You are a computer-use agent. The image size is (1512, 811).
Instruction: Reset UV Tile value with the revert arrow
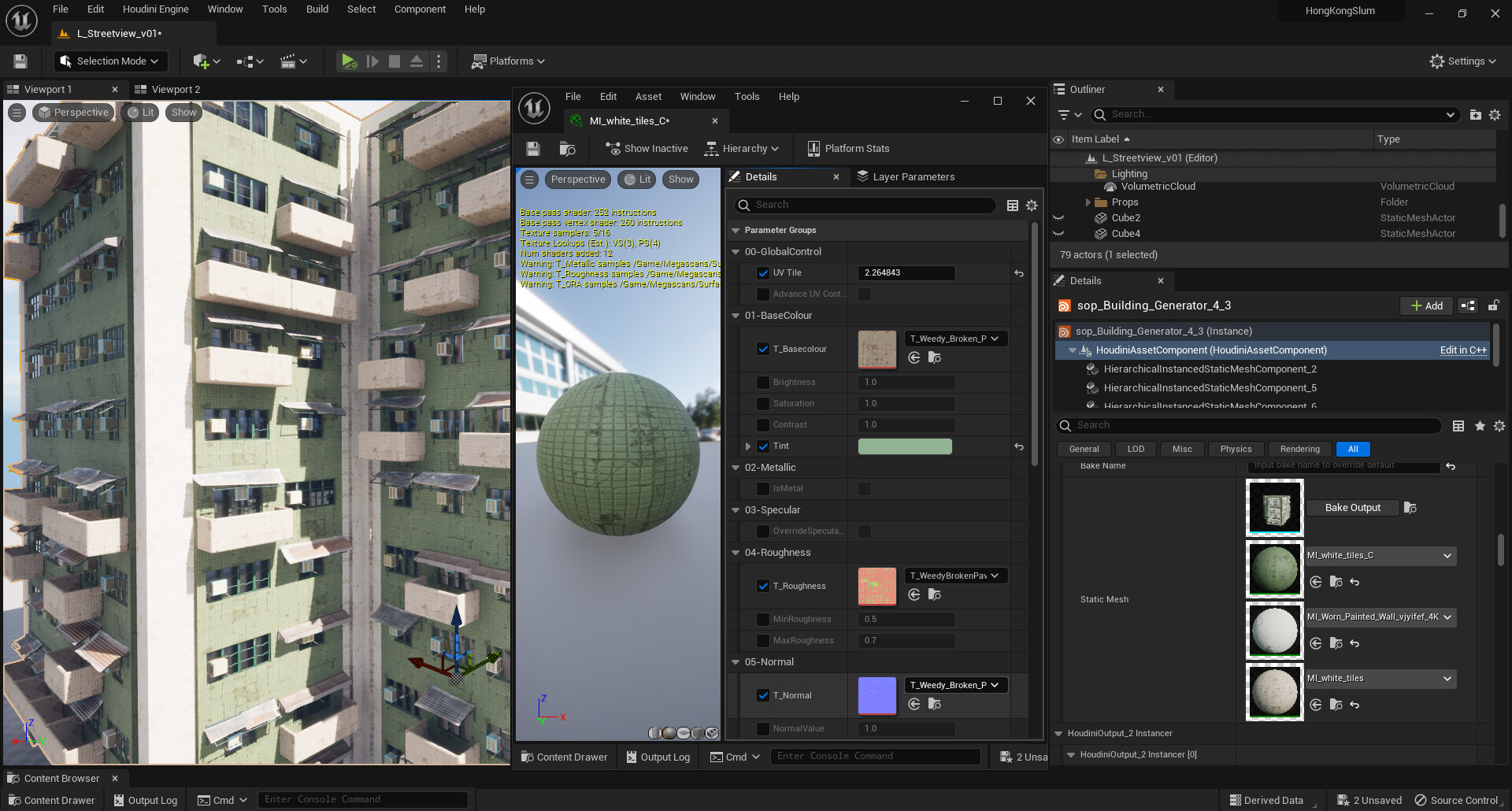[x=1018, y=272]
